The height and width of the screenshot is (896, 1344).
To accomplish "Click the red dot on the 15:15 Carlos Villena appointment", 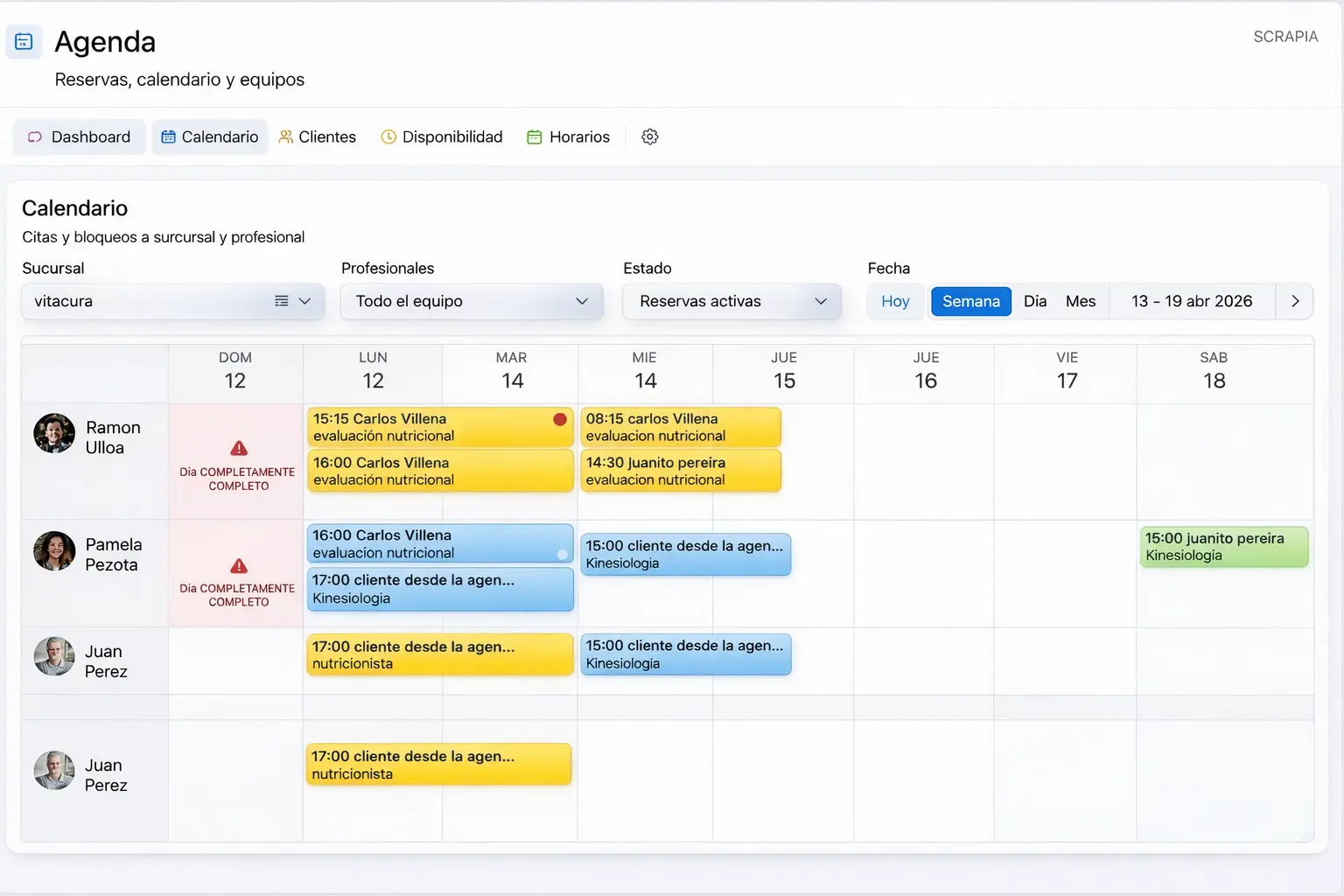I will 559,420.
